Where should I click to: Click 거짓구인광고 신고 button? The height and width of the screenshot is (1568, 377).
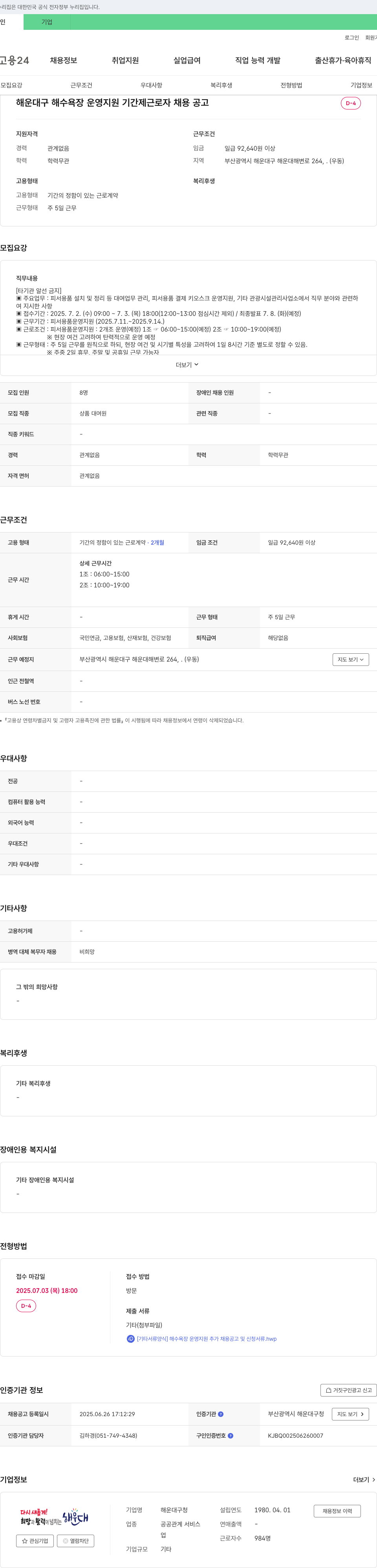point(348,1389)
